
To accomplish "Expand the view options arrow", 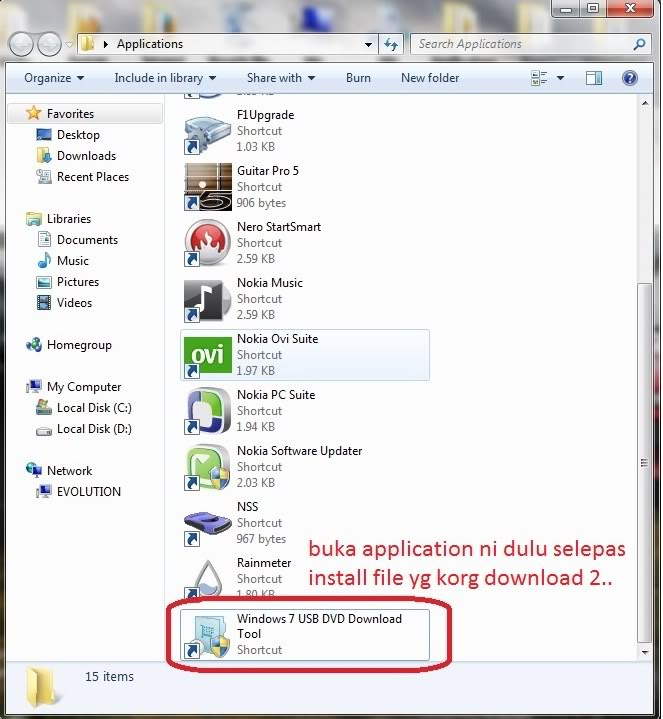I will tap(560, 78).
